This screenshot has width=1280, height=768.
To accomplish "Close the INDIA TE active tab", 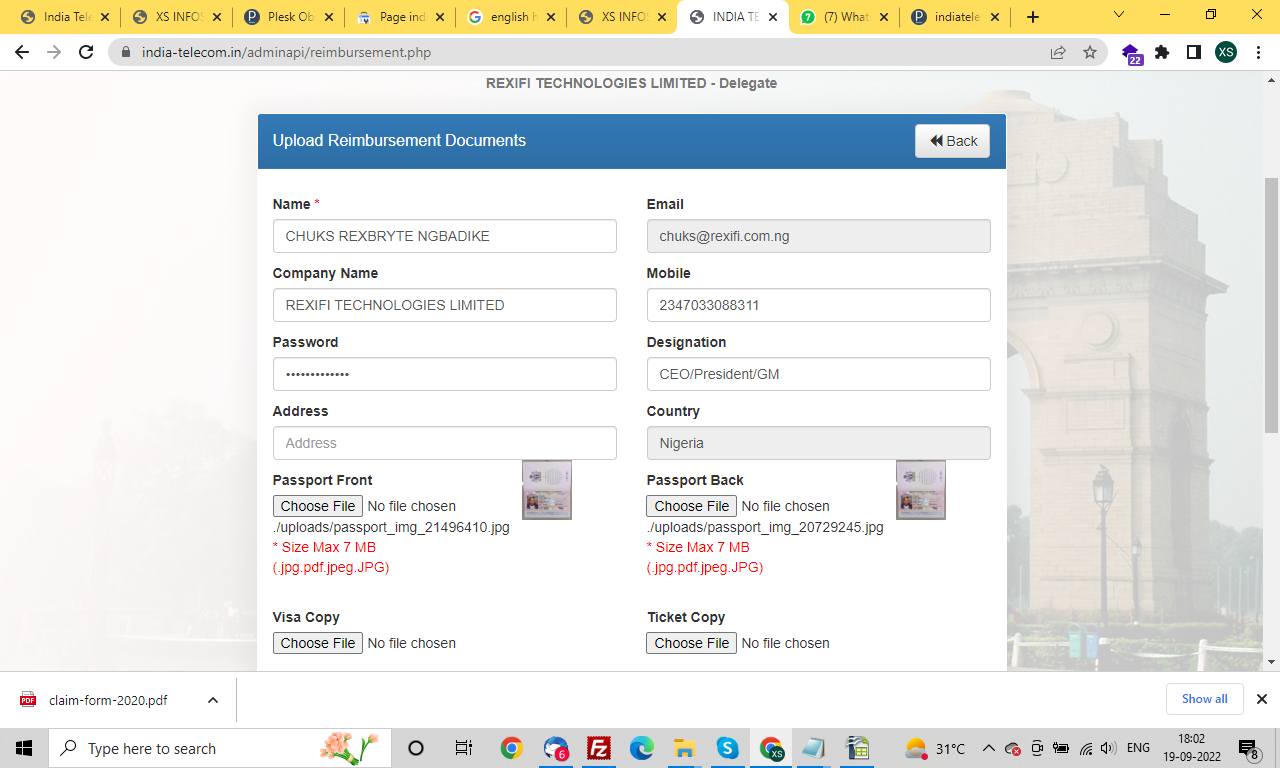I will (774, 17).
